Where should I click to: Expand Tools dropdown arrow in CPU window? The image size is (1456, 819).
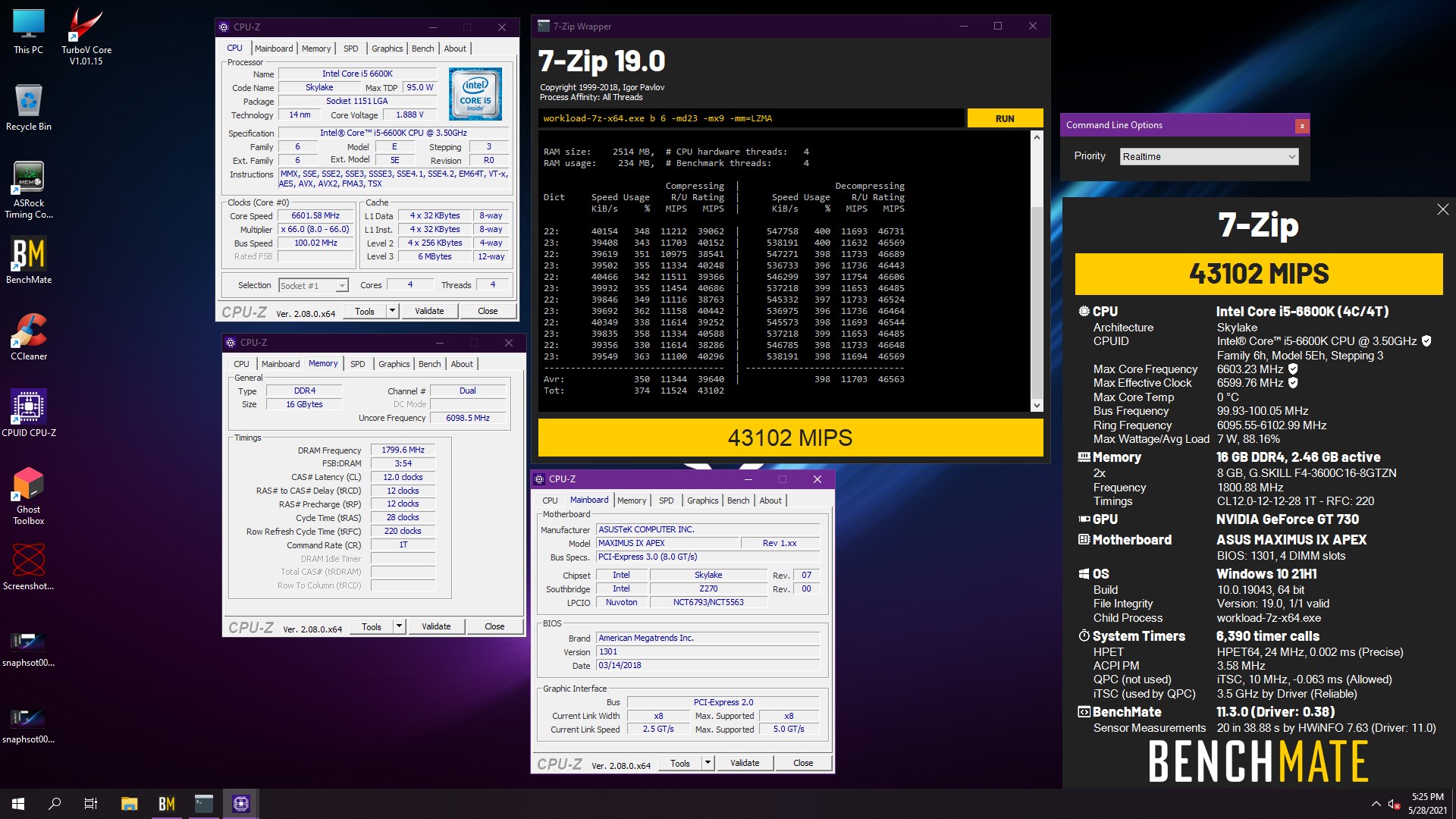[x=392, y=311]
